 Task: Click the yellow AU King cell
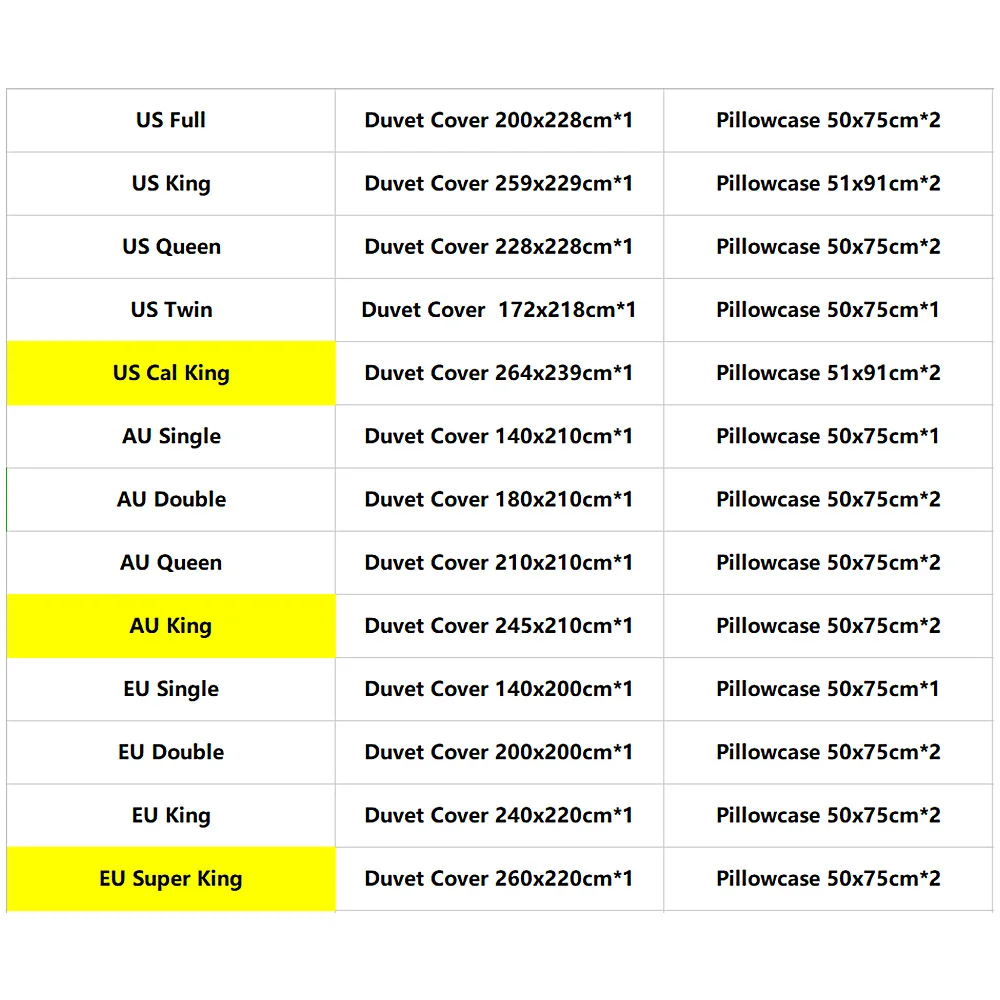click(x=171, y=626)
